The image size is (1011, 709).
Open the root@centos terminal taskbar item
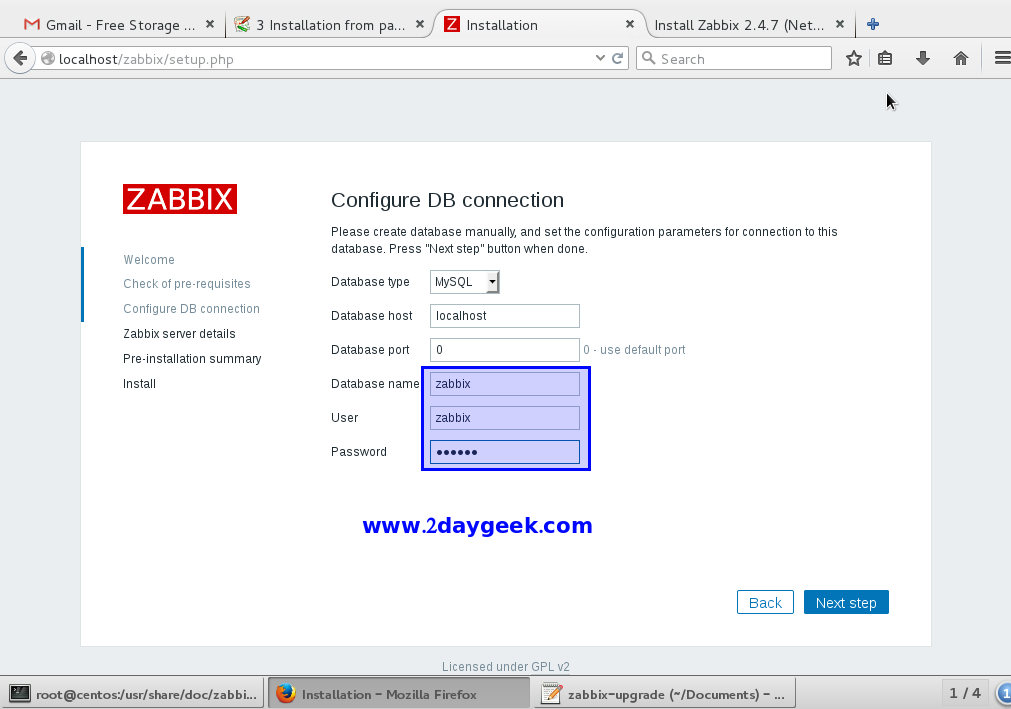[x=133, y=694]
